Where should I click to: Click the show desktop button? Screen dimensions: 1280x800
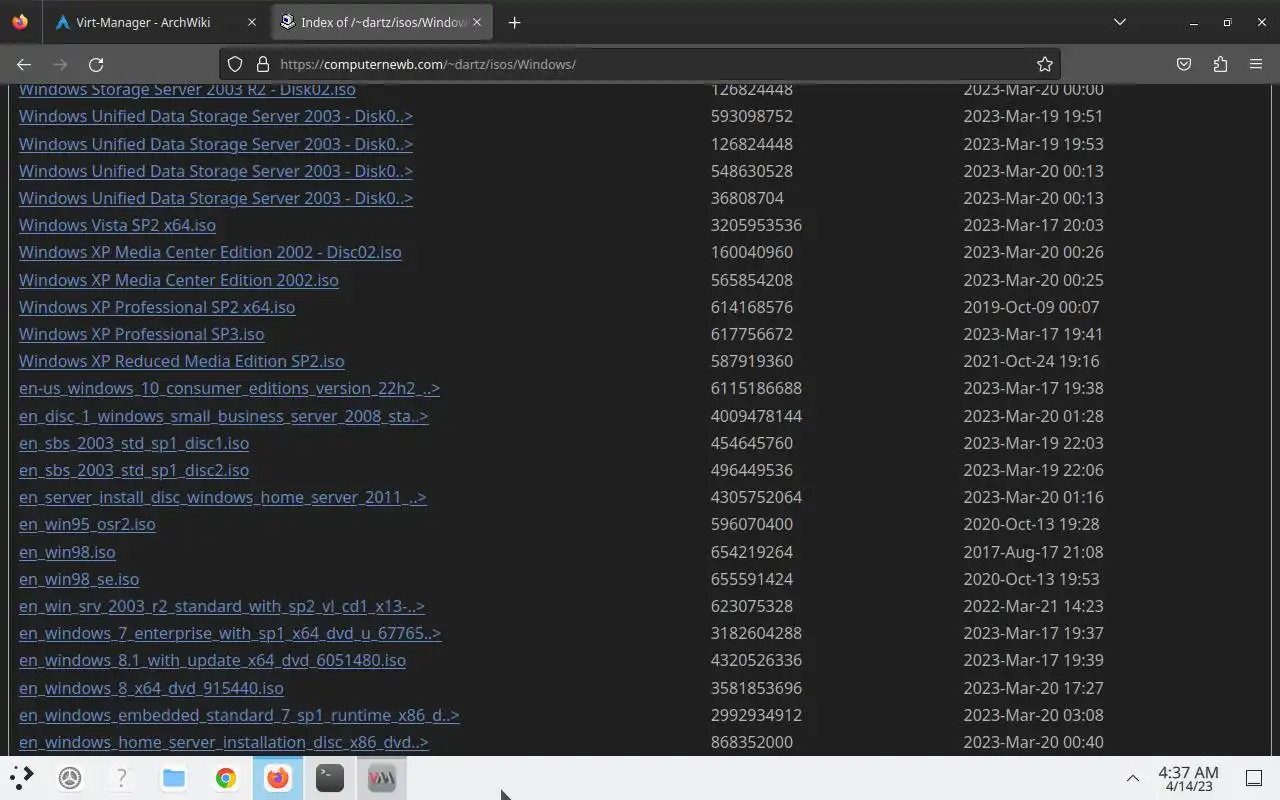tap(1254, 778)
